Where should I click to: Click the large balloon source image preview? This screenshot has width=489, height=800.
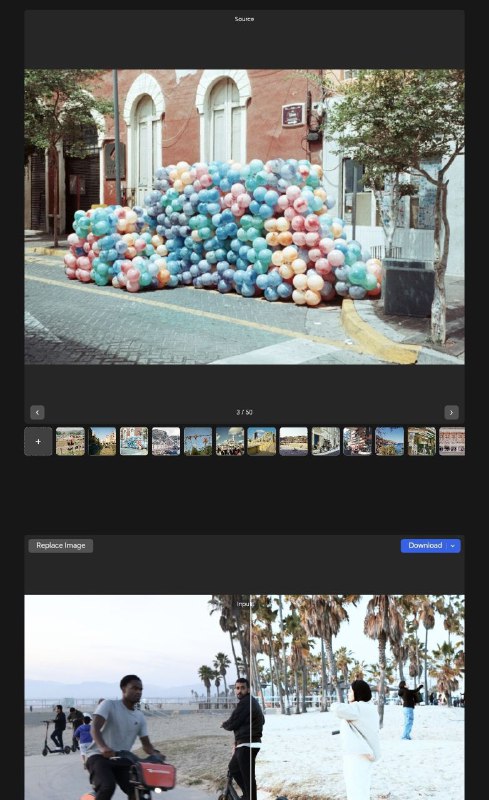pyautogui.click(x=244, y=217)
